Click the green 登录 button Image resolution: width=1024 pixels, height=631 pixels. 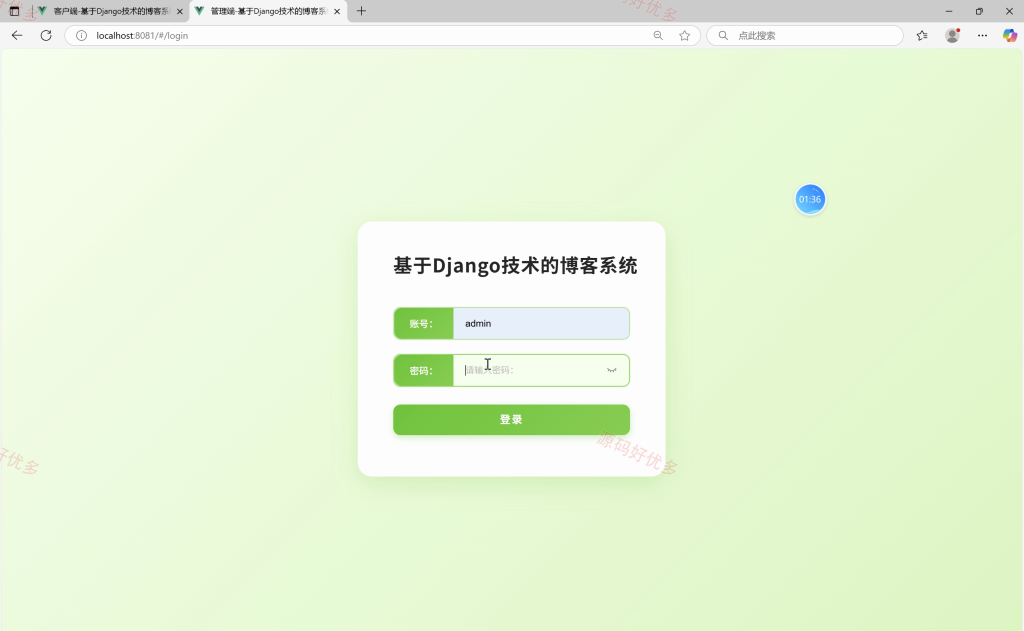pos(511,419)
